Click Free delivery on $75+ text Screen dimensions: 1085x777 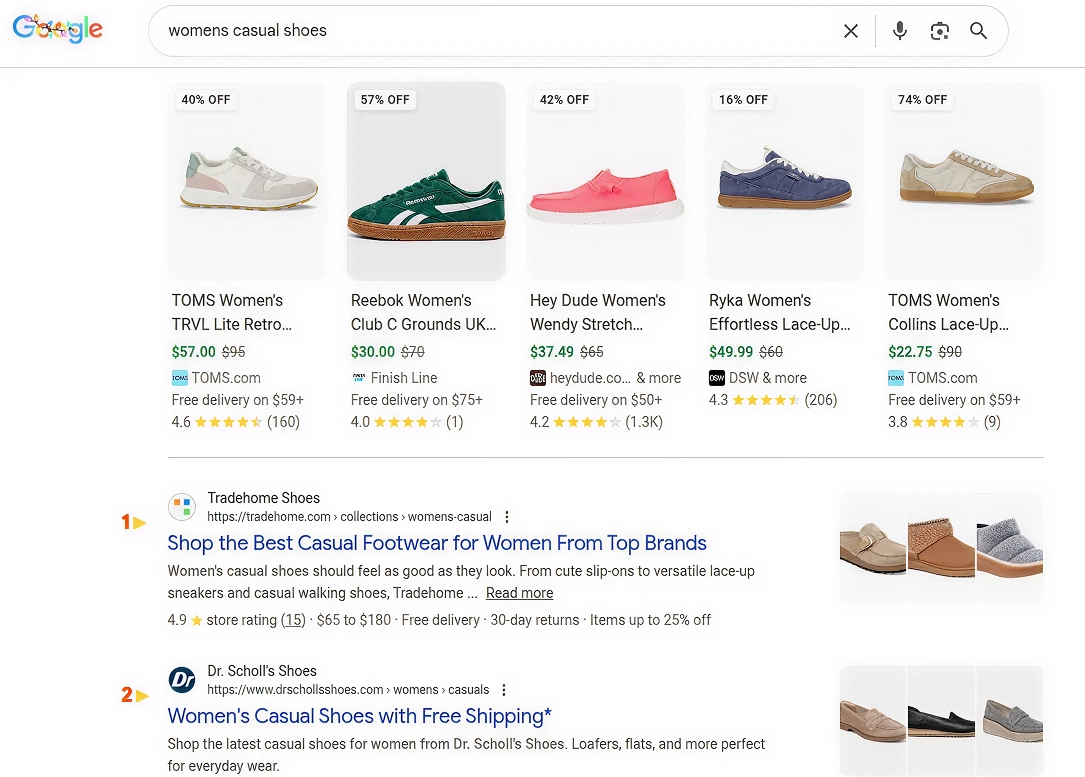(x=417, y=400)
